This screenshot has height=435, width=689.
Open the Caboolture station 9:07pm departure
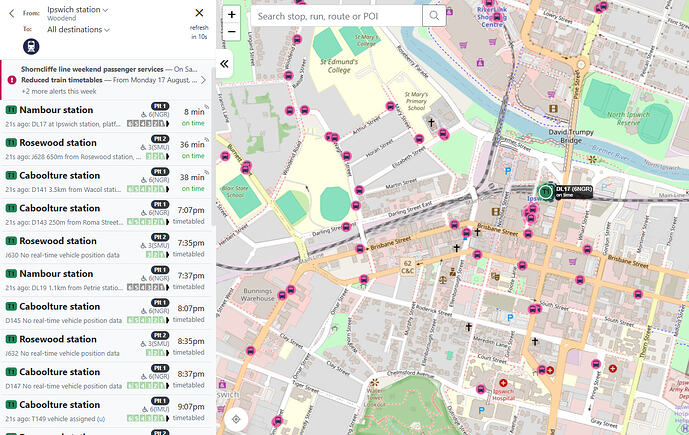pyautogui.click(x=106, y=411)
